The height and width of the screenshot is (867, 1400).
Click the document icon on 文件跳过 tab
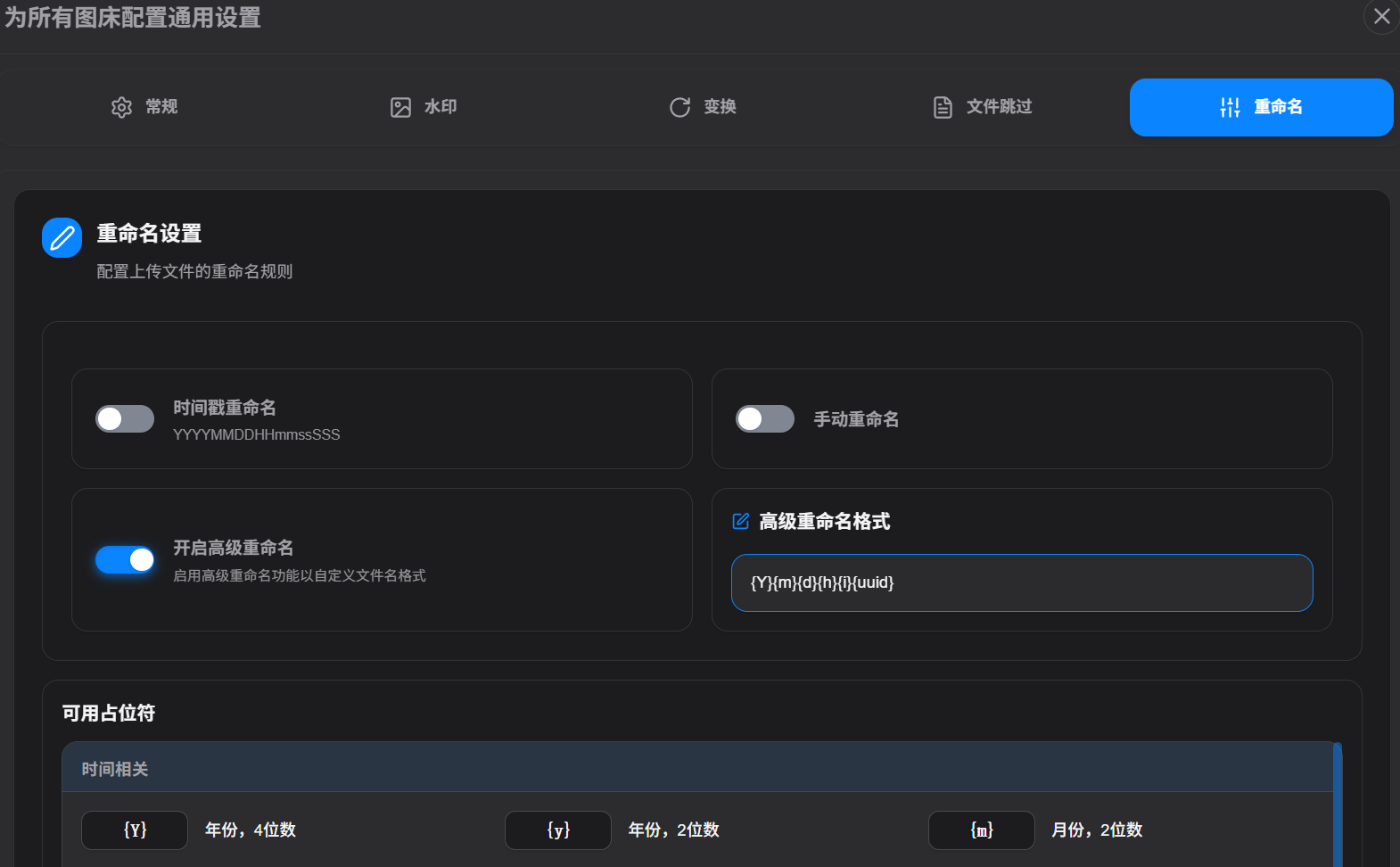click(943, 107)
